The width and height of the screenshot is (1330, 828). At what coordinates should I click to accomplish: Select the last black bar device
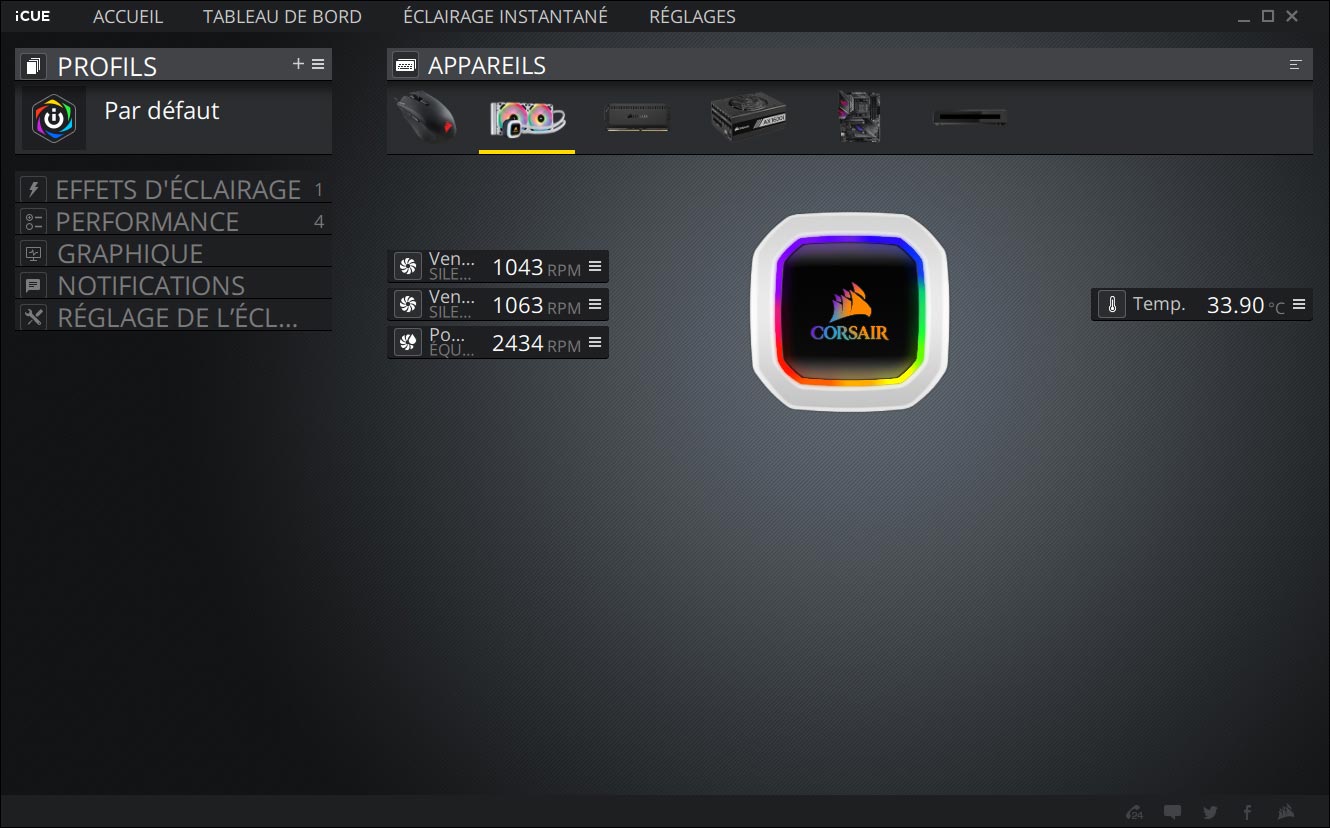point(969,118)
